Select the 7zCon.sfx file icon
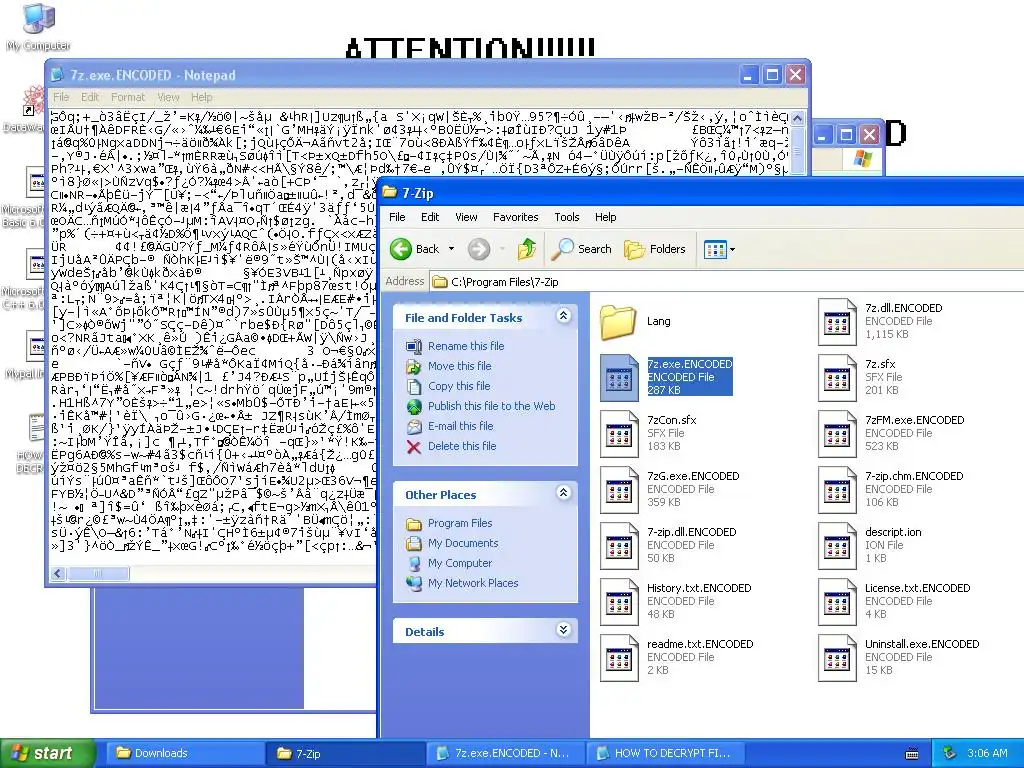1024x768 pixels. [x=619, y=434]
